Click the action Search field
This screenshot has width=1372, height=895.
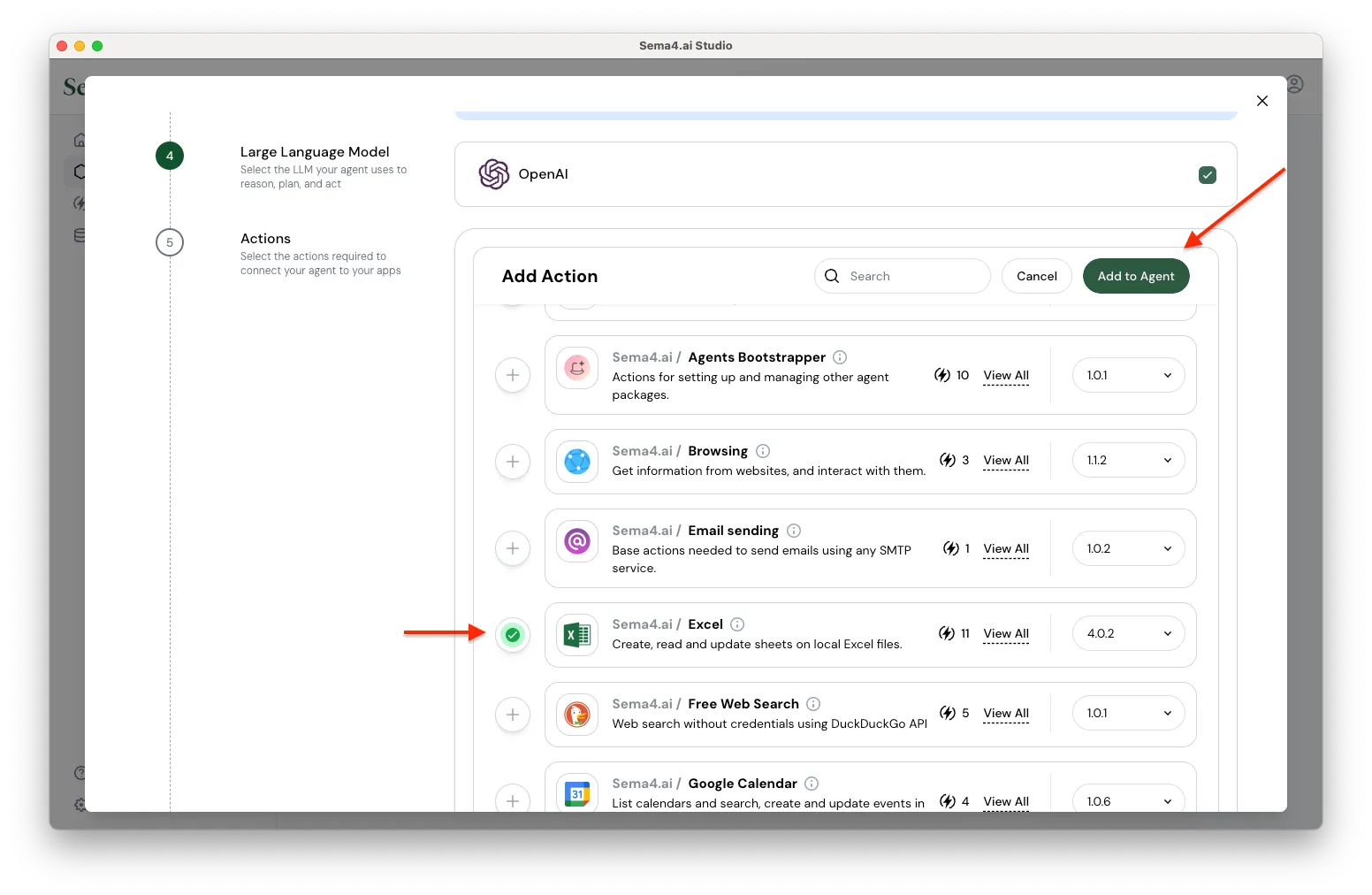(911, 276)
